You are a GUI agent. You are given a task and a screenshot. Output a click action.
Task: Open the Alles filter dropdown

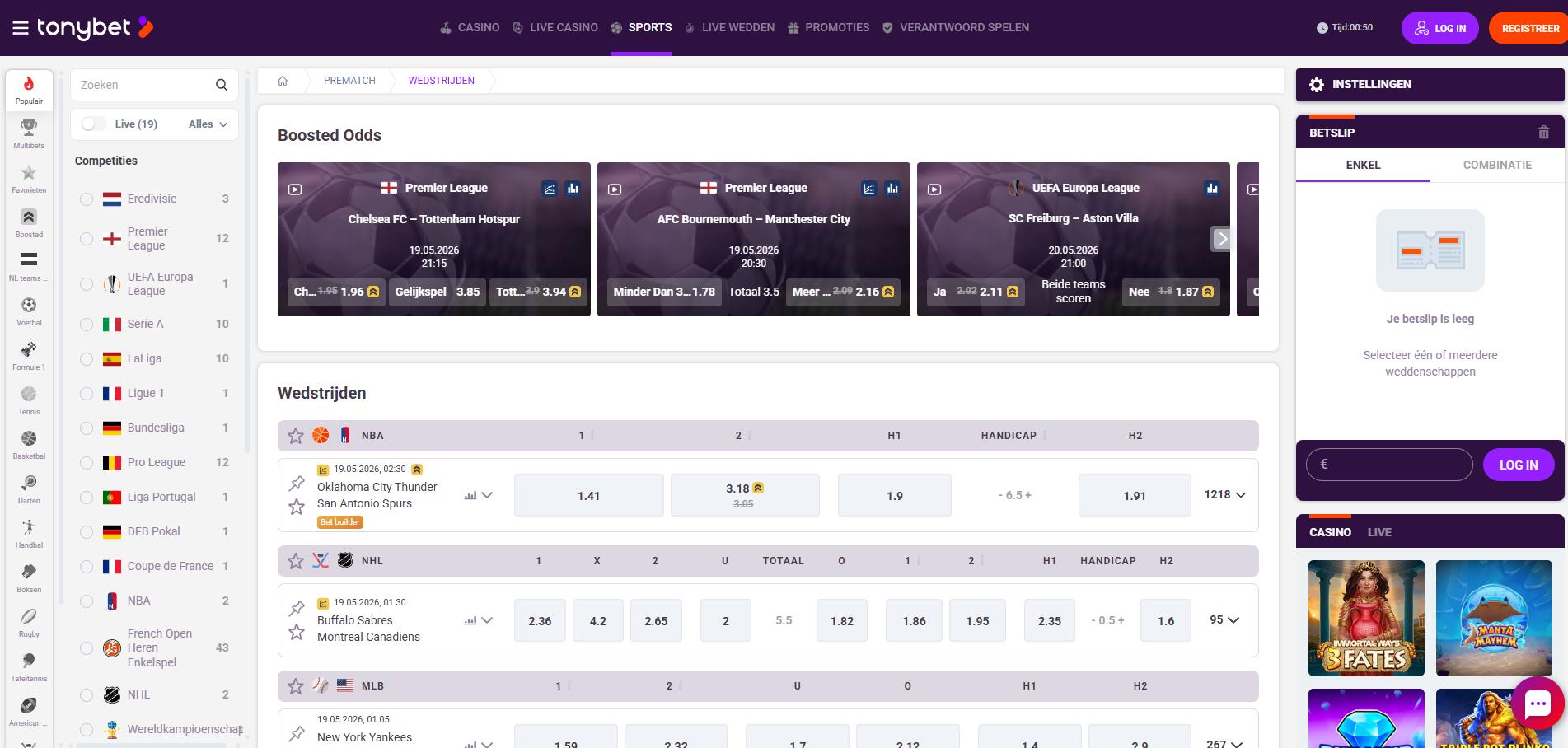tap(208, 124)
